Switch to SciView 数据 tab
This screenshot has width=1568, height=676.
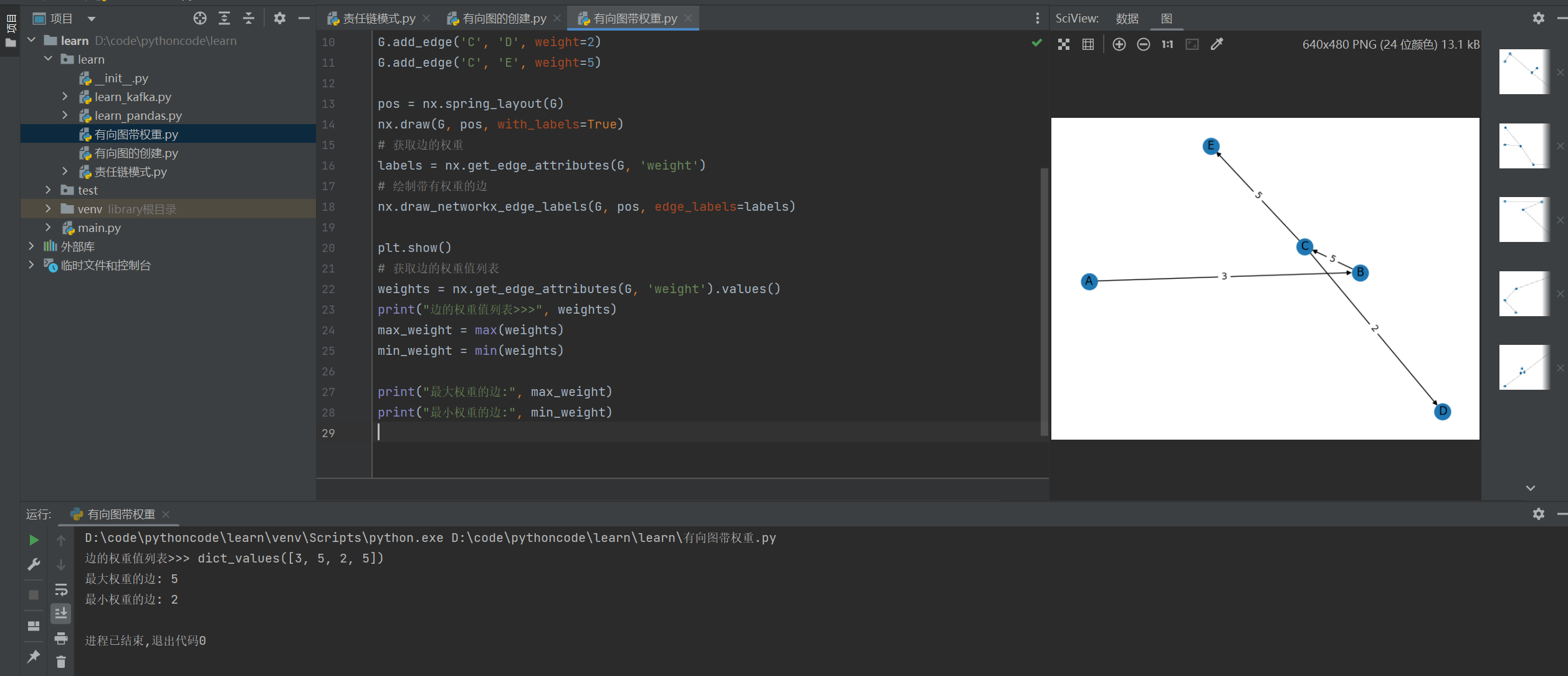[1127, 19]
